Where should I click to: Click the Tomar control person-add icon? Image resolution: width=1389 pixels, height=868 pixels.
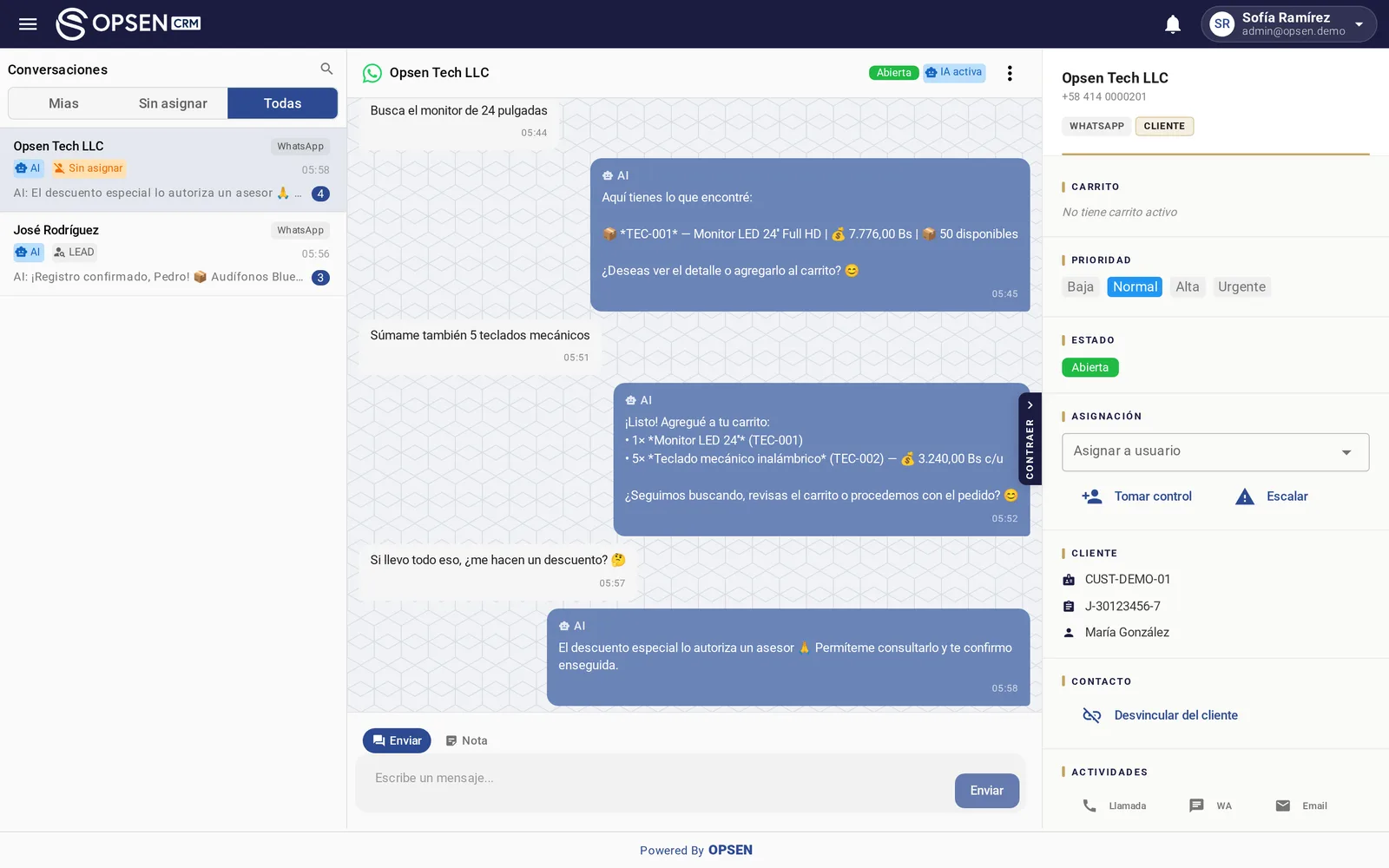tap(1091, 496)
